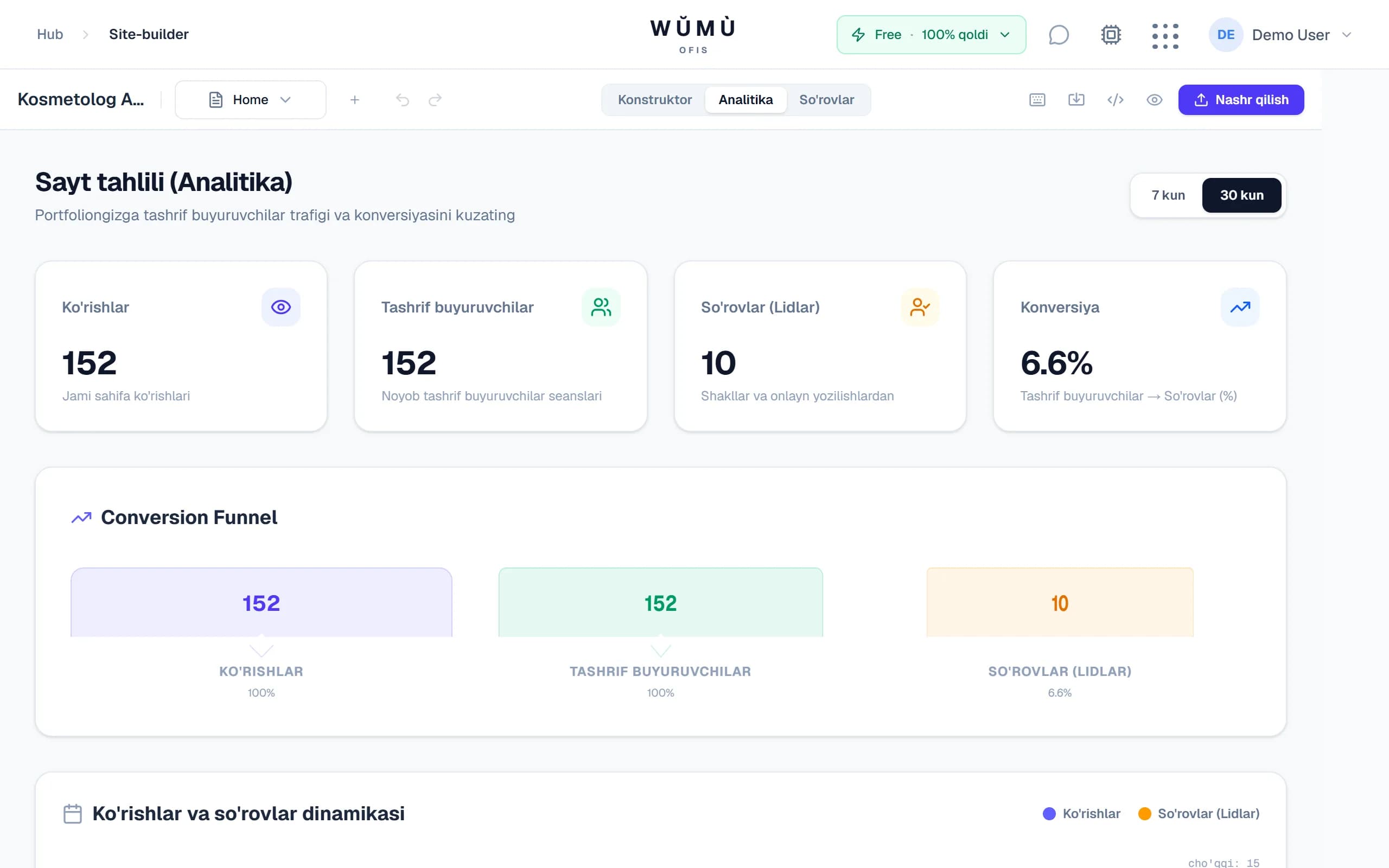This screenshot has width=1389, height=868.
Task: Click the Site-builder breadcrumb
Action: point(149,34)
